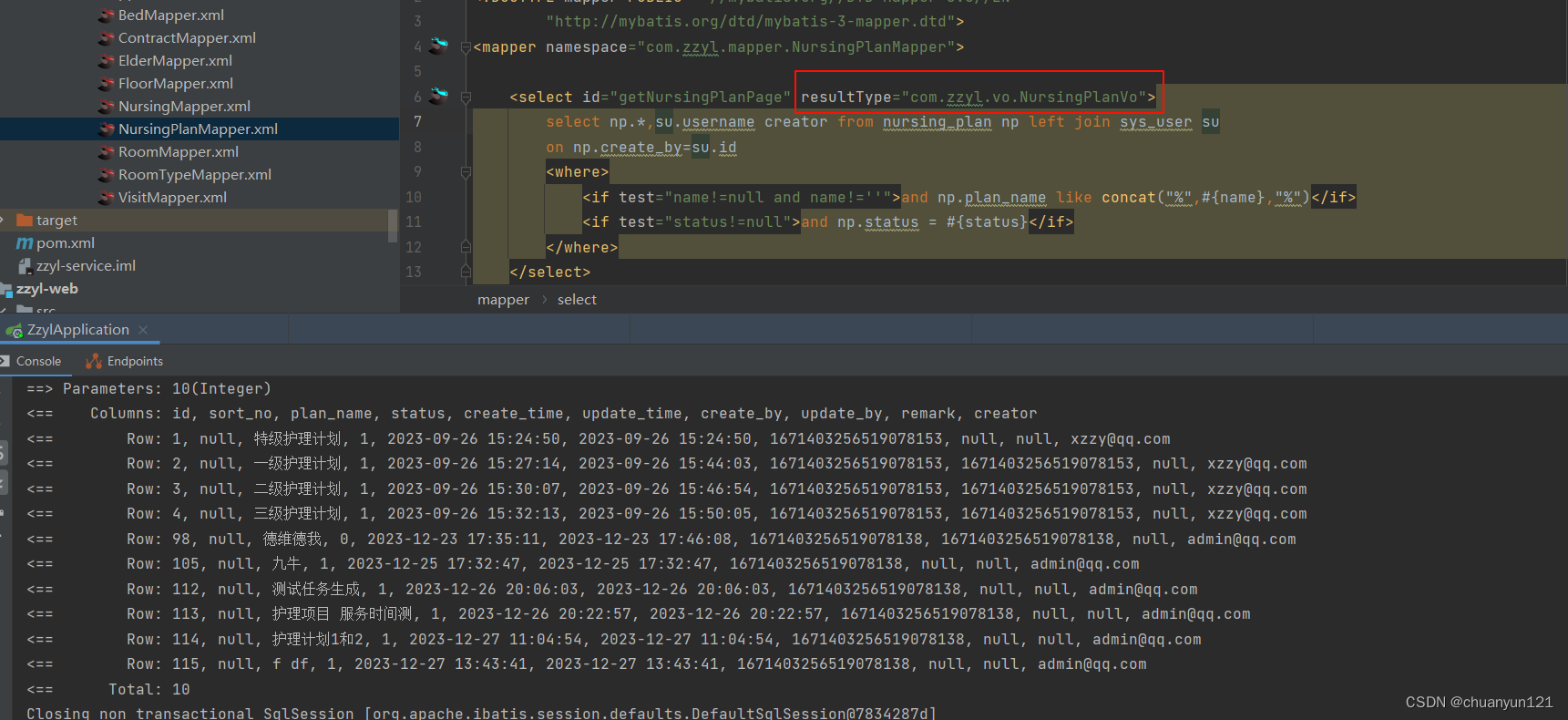Click the mapper breadcrumb
The height and width of the screenshot is (720, 1568).
click(503, 300)
